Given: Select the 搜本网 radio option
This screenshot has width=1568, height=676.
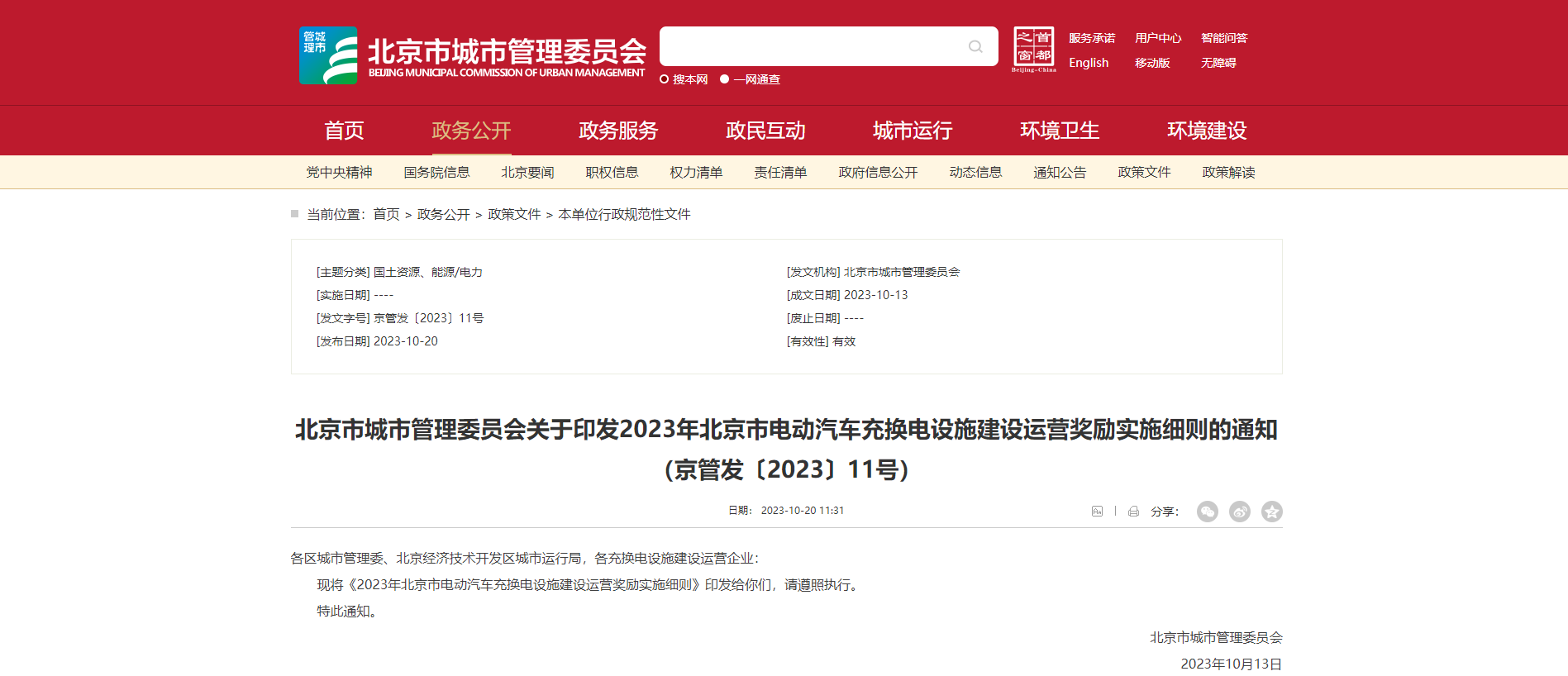Looking at the screenshot, I should (x=664, y=79).
